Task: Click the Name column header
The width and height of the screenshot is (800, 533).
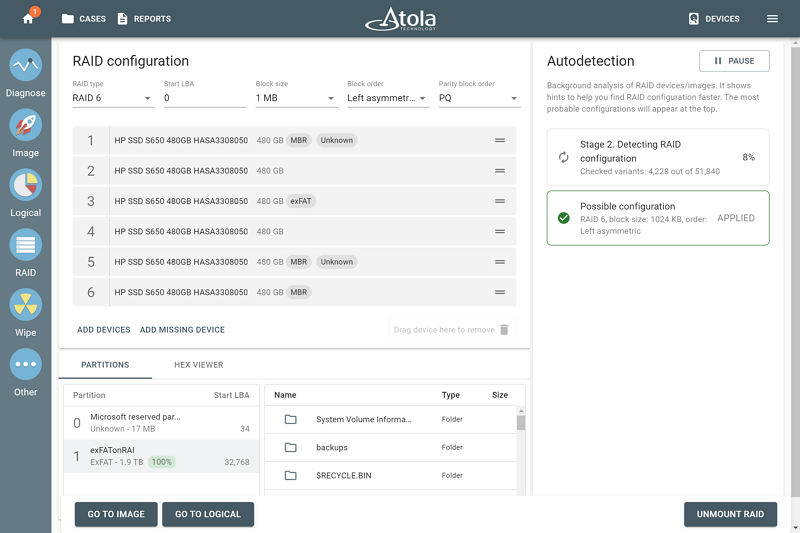Action: coord(285,395)
